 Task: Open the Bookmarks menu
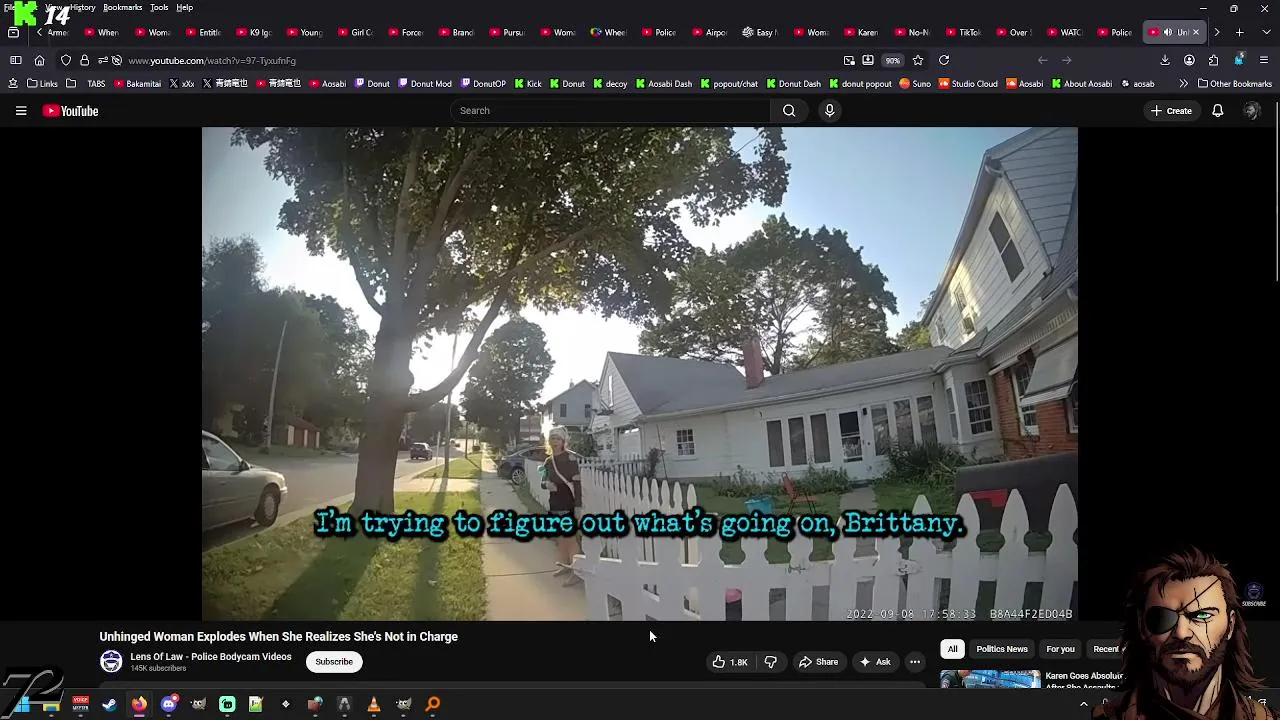122,7
